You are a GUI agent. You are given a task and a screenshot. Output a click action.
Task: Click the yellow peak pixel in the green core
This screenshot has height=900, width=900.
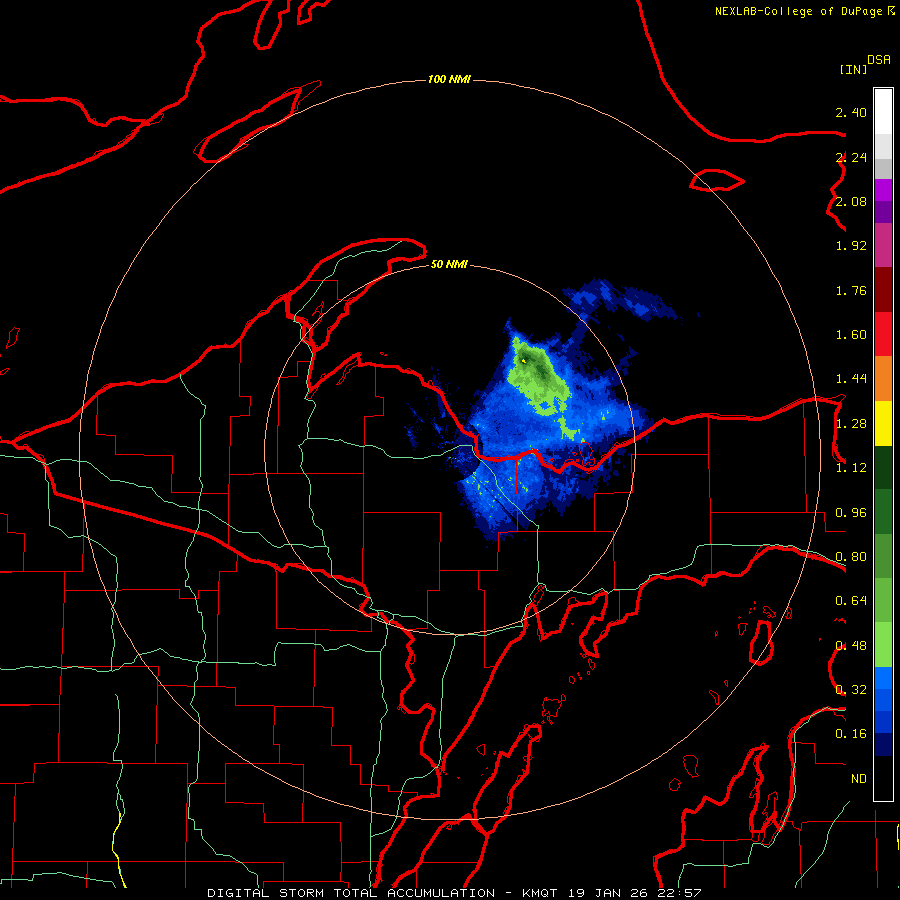(x=523, y=360)
